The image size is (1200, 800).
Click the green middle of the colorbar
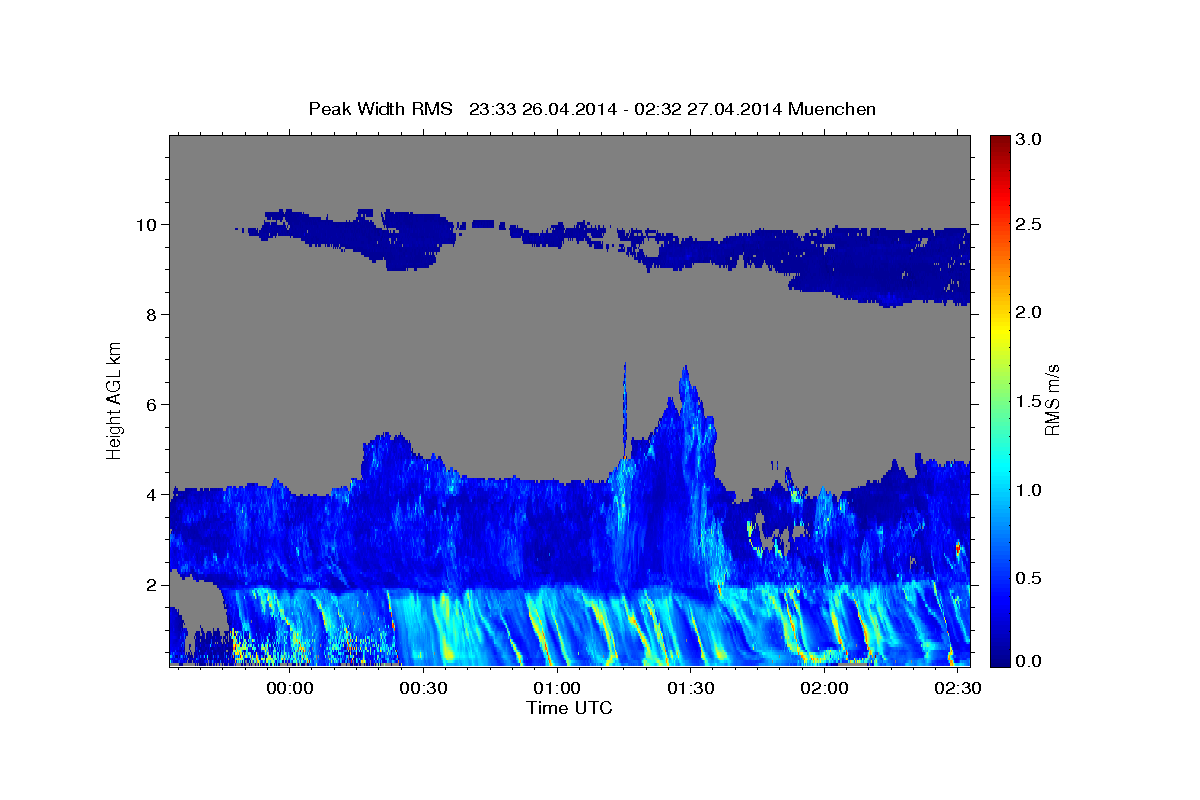coord(1000,400)
